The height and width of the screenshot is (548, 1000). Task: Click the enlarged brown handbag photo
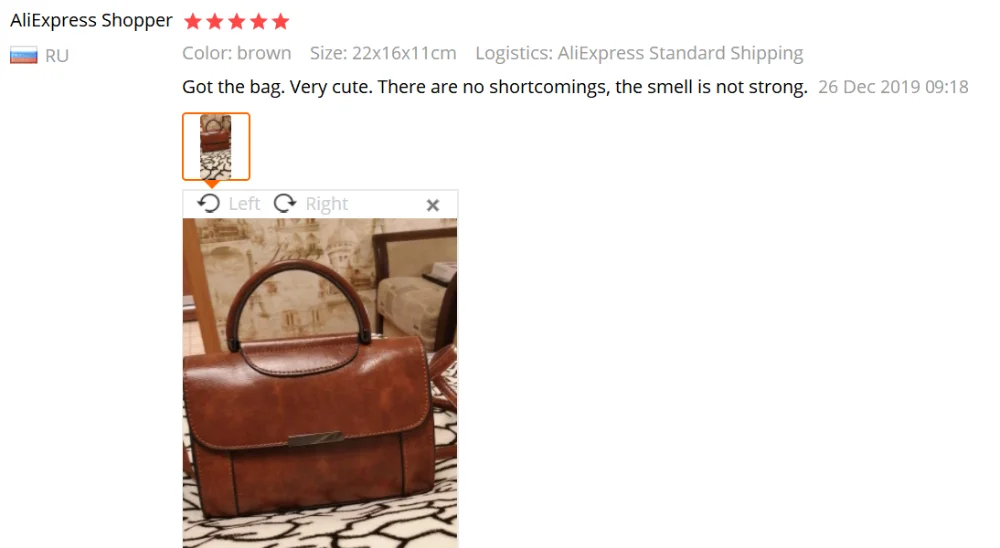320,383
